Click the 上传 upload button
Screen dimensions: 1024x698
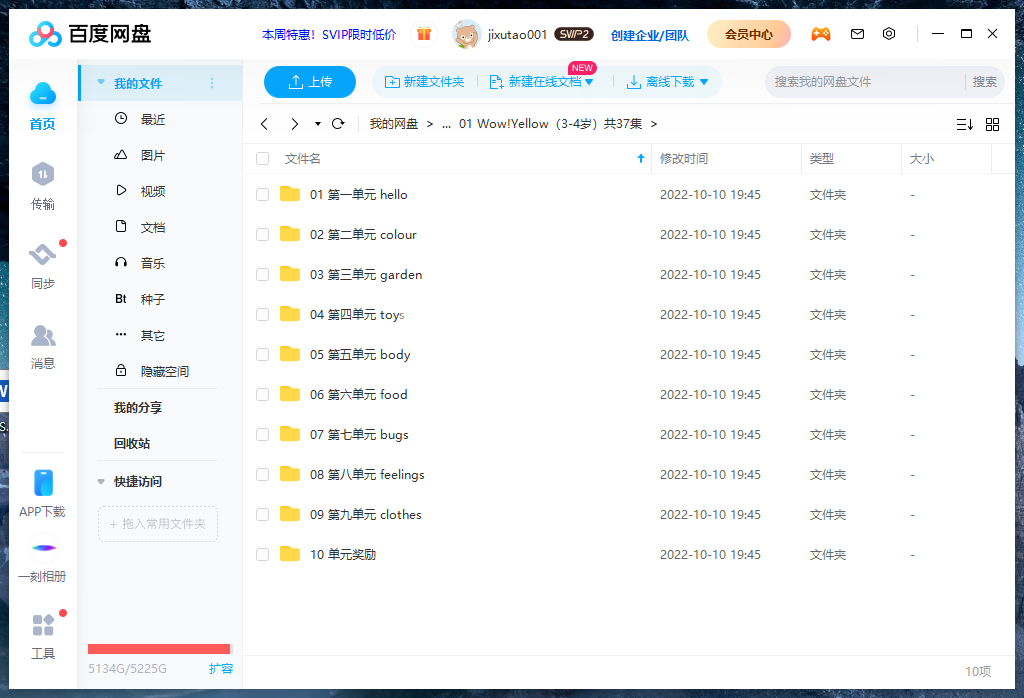tap(310, 82)
